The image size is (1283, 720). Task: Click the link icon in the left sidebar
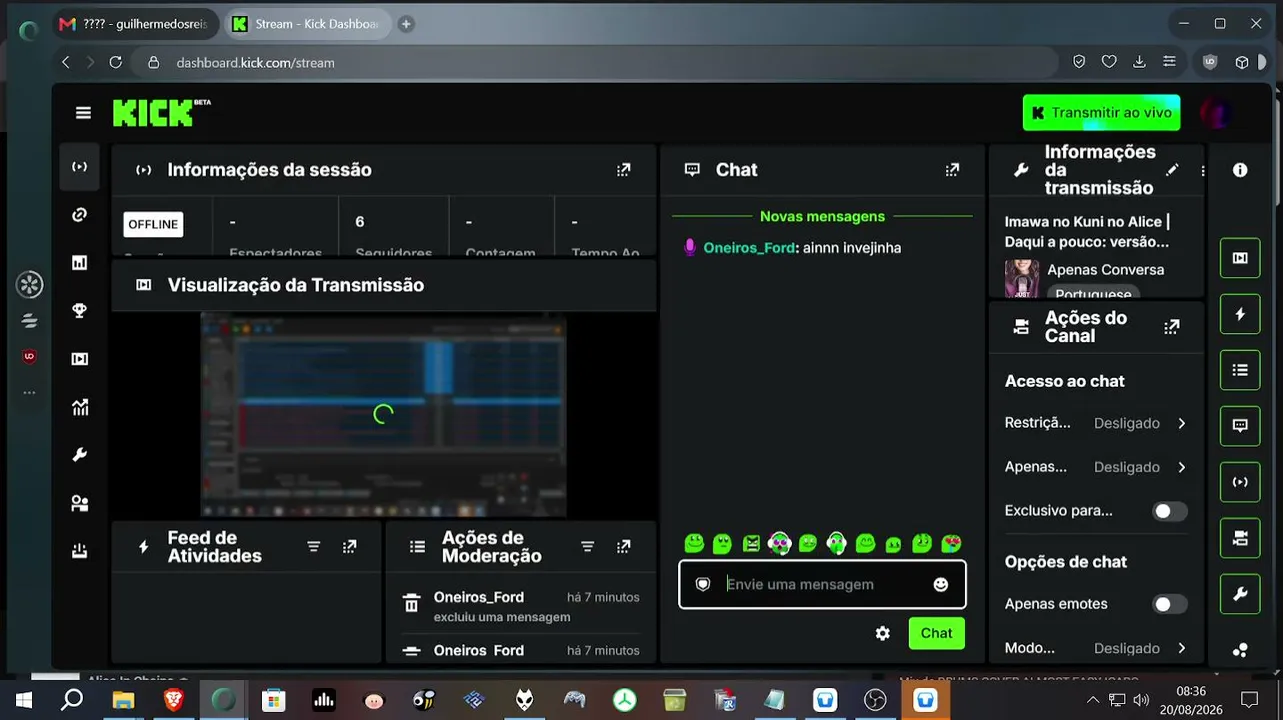(x=80, y=215)
